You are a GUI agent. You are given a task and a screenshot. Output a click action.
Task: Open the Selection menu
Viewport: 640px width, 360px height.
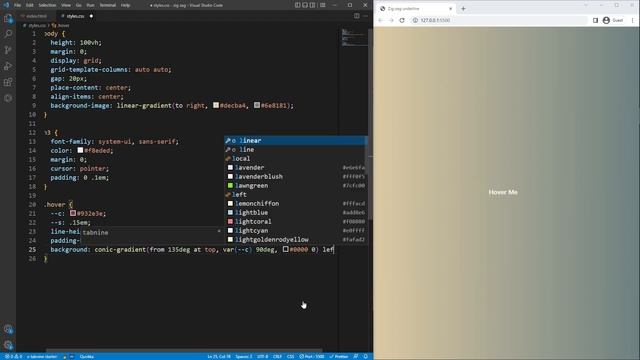47,5
